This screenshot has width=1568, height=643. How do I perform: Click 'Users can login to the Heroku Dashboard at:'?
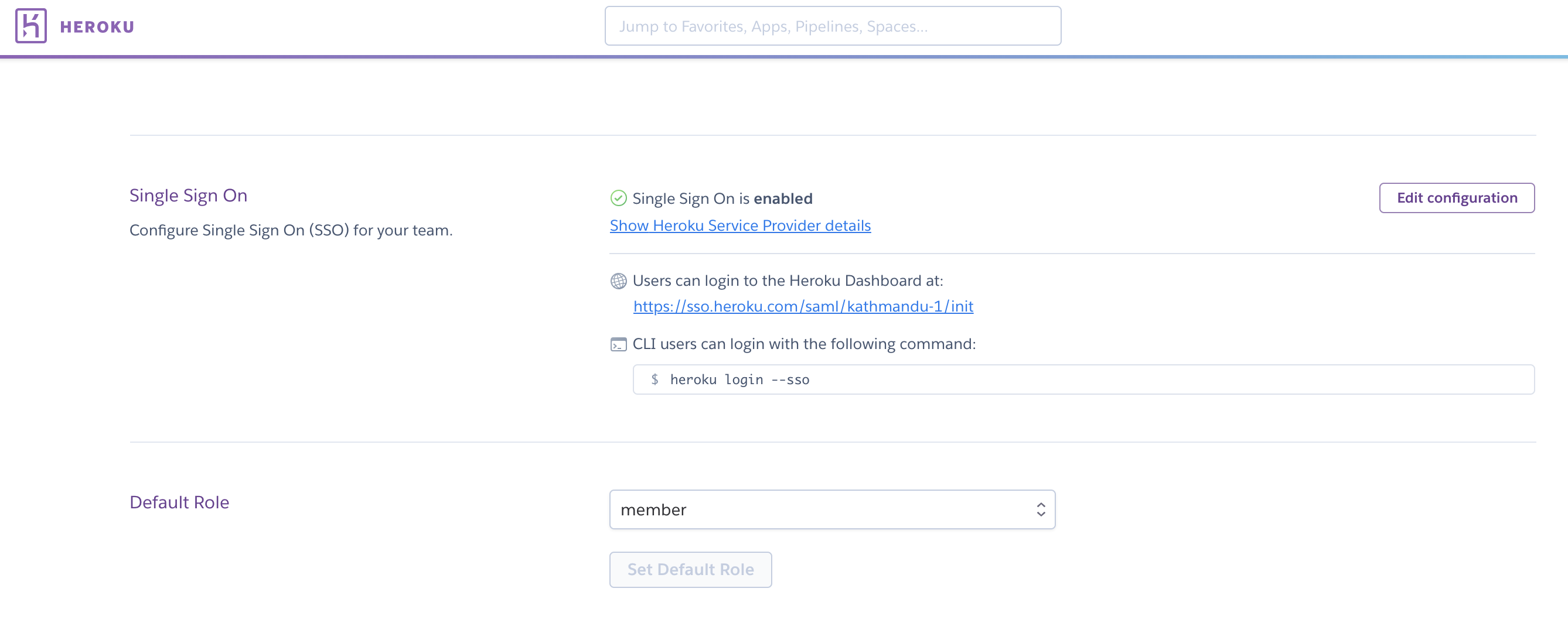[x=788, y=281]
